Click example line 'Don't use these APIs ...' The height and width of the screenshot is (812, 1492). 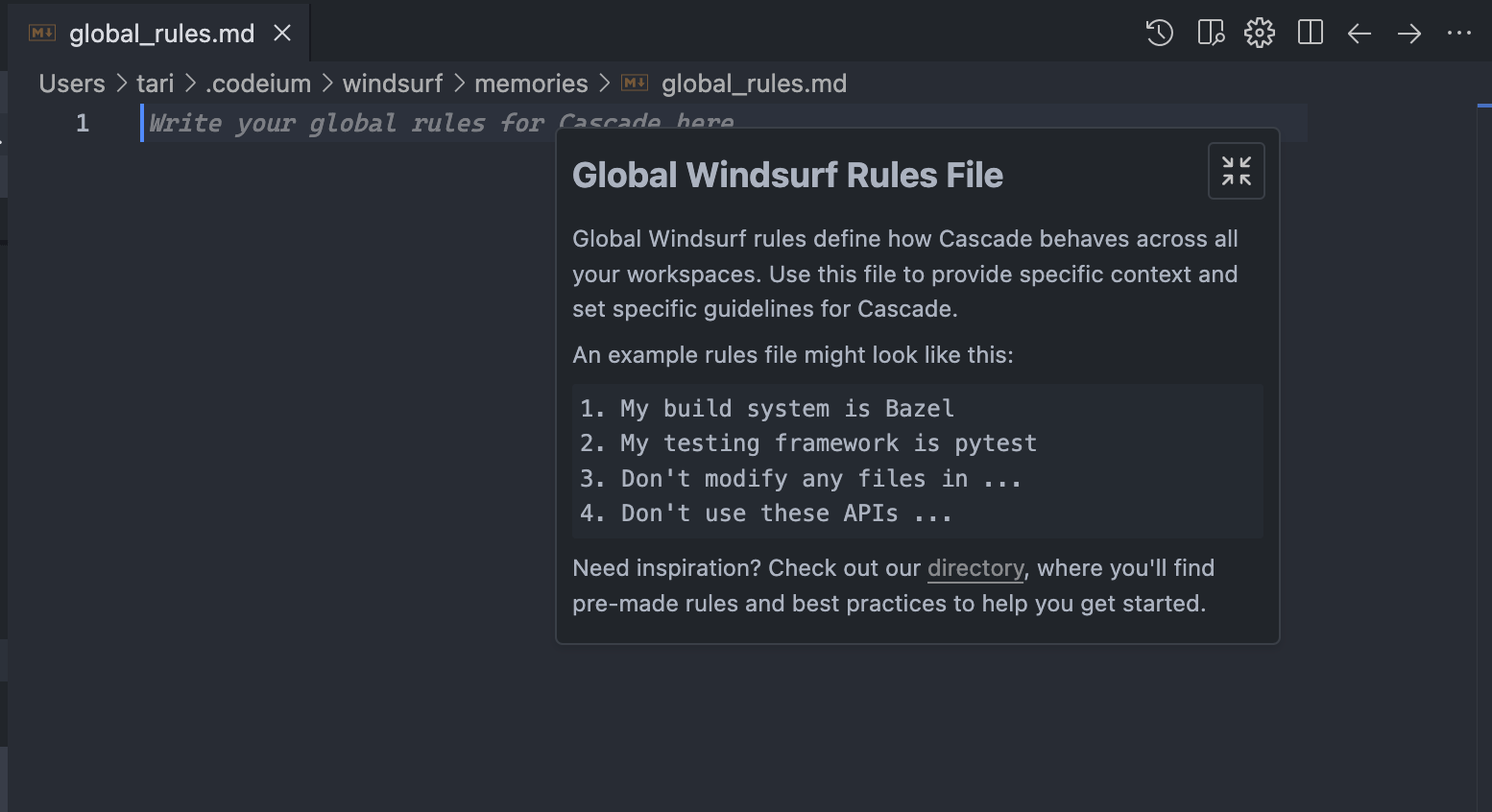766,513
